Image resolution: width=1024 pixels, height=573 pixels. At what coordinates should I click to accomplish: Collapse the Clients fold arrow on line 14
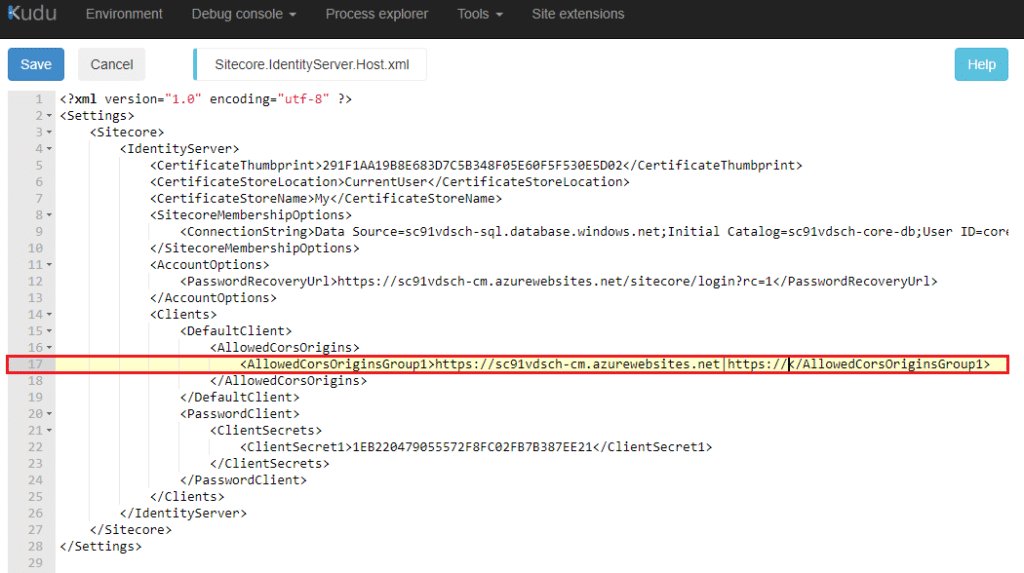(x=49, y=314)
